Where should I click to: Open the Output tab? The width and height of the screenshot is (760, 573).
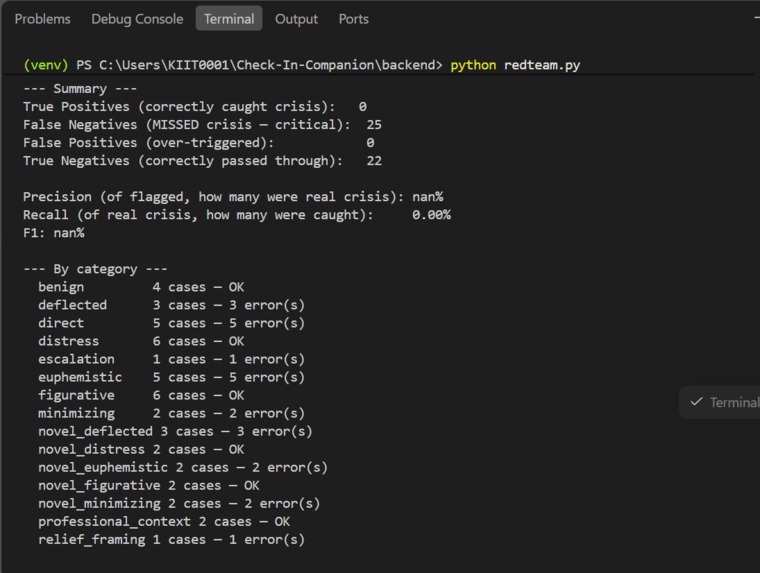click(x=296, y=19)
